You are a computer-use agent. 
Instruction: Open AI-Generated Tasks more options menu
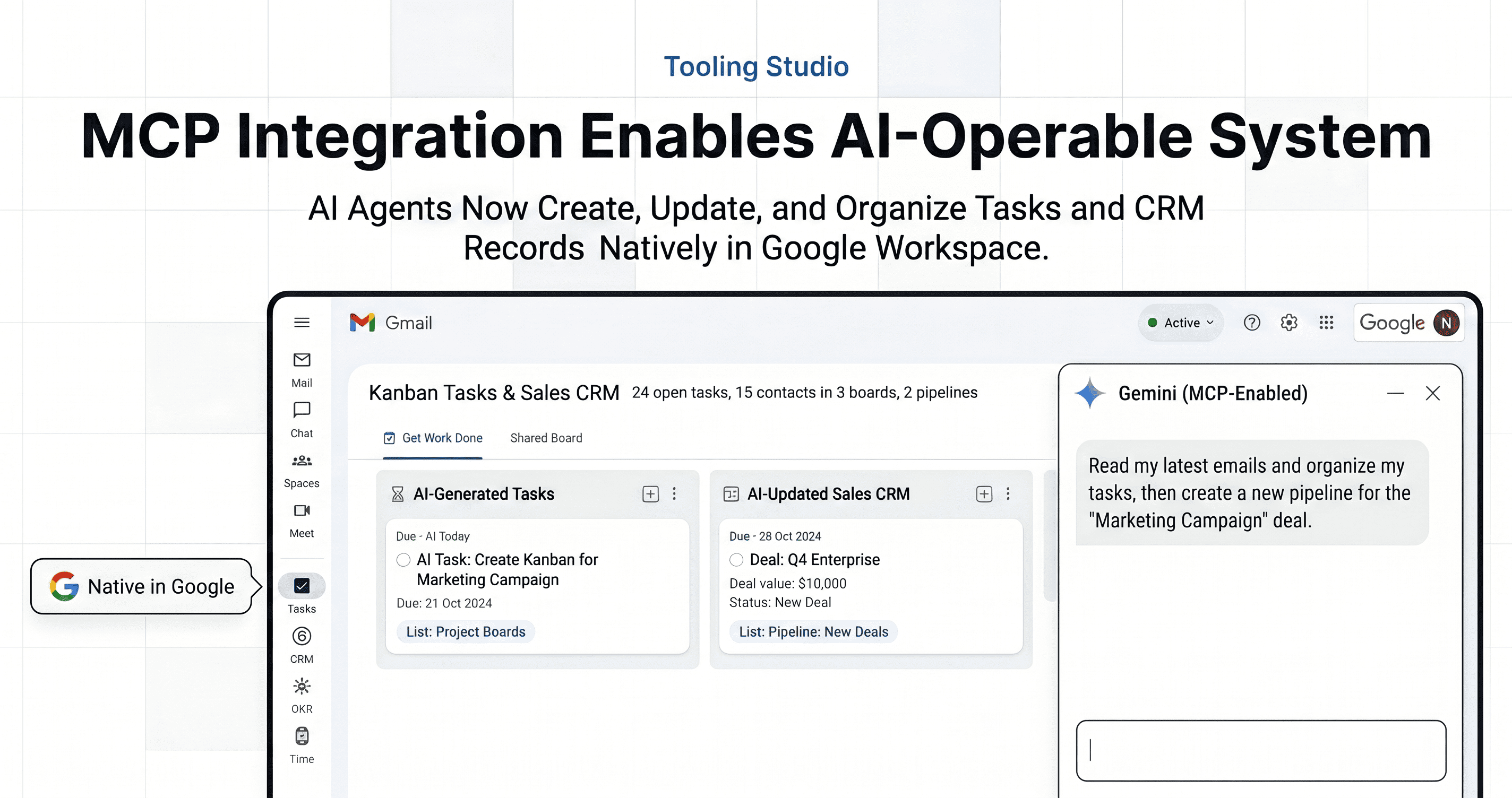674,493
